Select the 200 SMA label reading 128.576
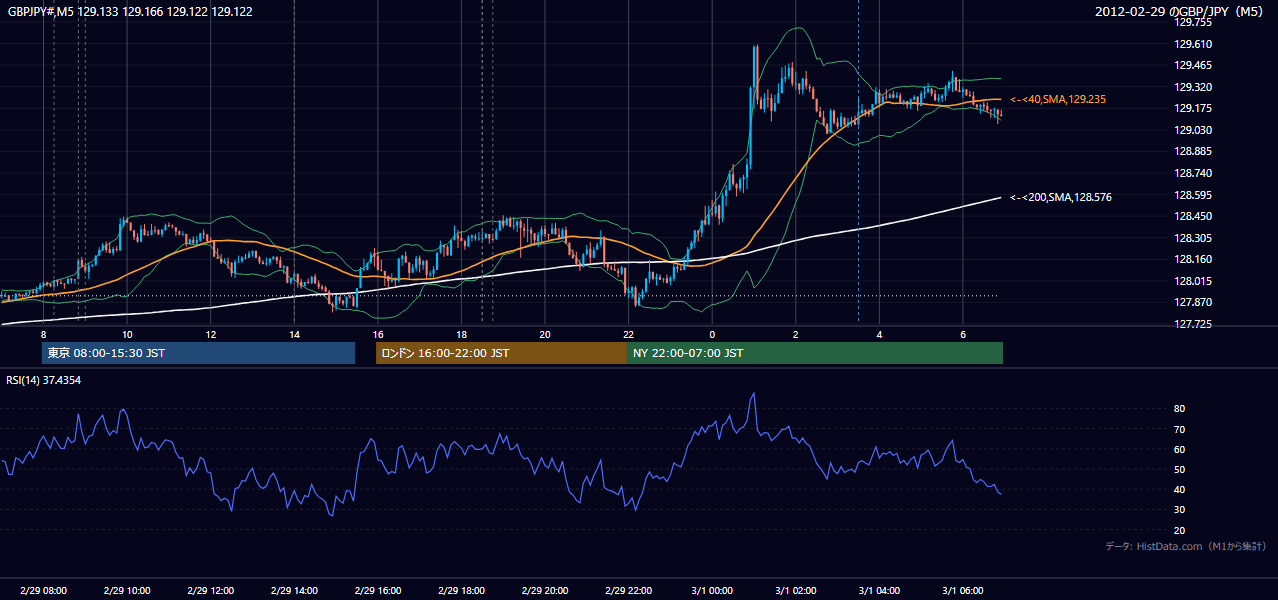The image size is (1278, 600). tap(1061, 197)
